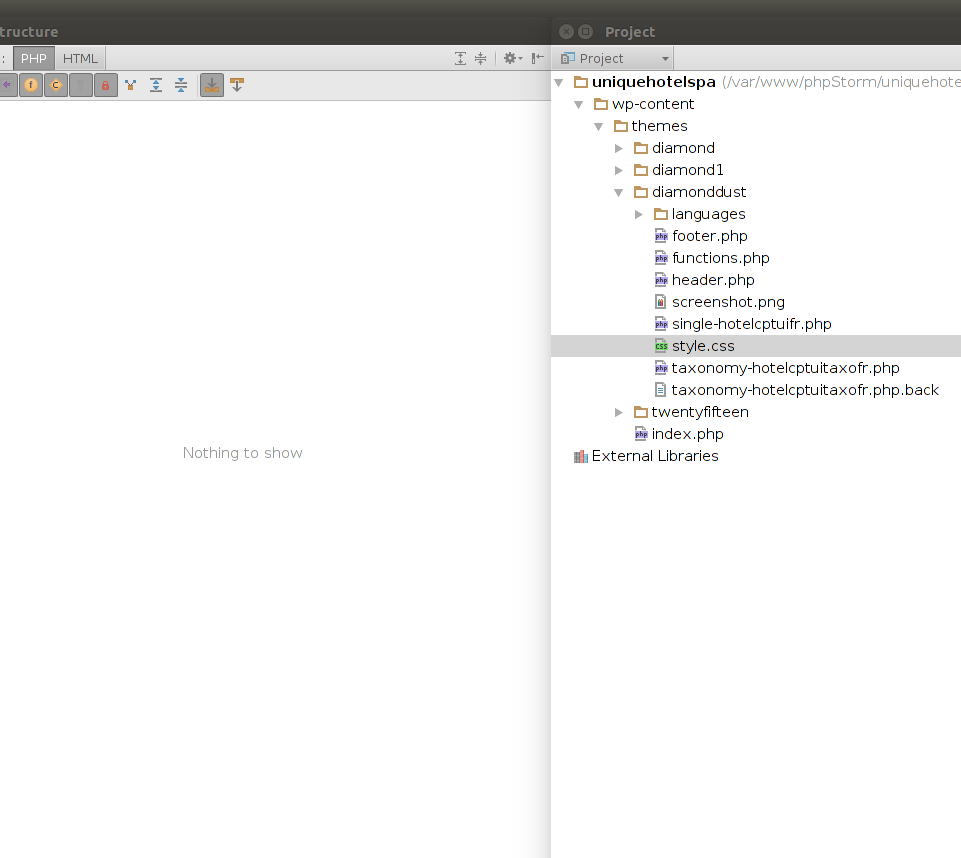
Task: Select taxonomy-hotelcptuitaxofr.php.back file name
Action: [805, 390]
